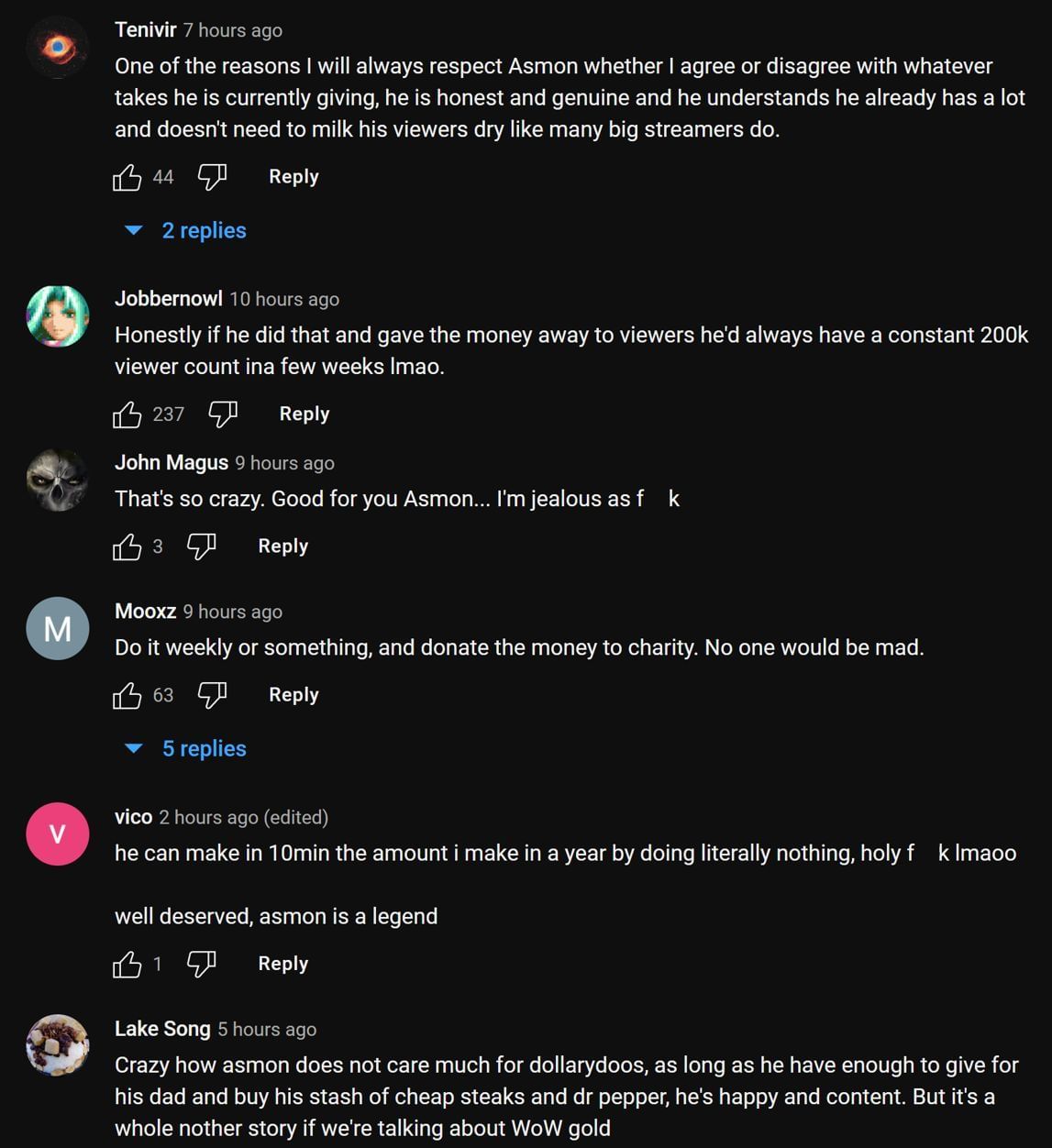This screenshot has width=1052, height=1148.
Task: Dislike Mooxz's comment
Action: [212, 695]
